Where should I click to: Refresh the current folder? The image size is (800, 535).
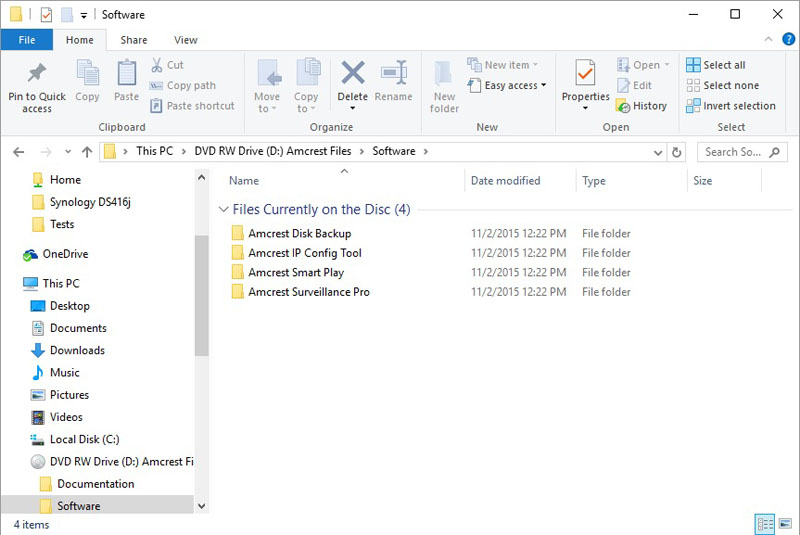point(677,152)
